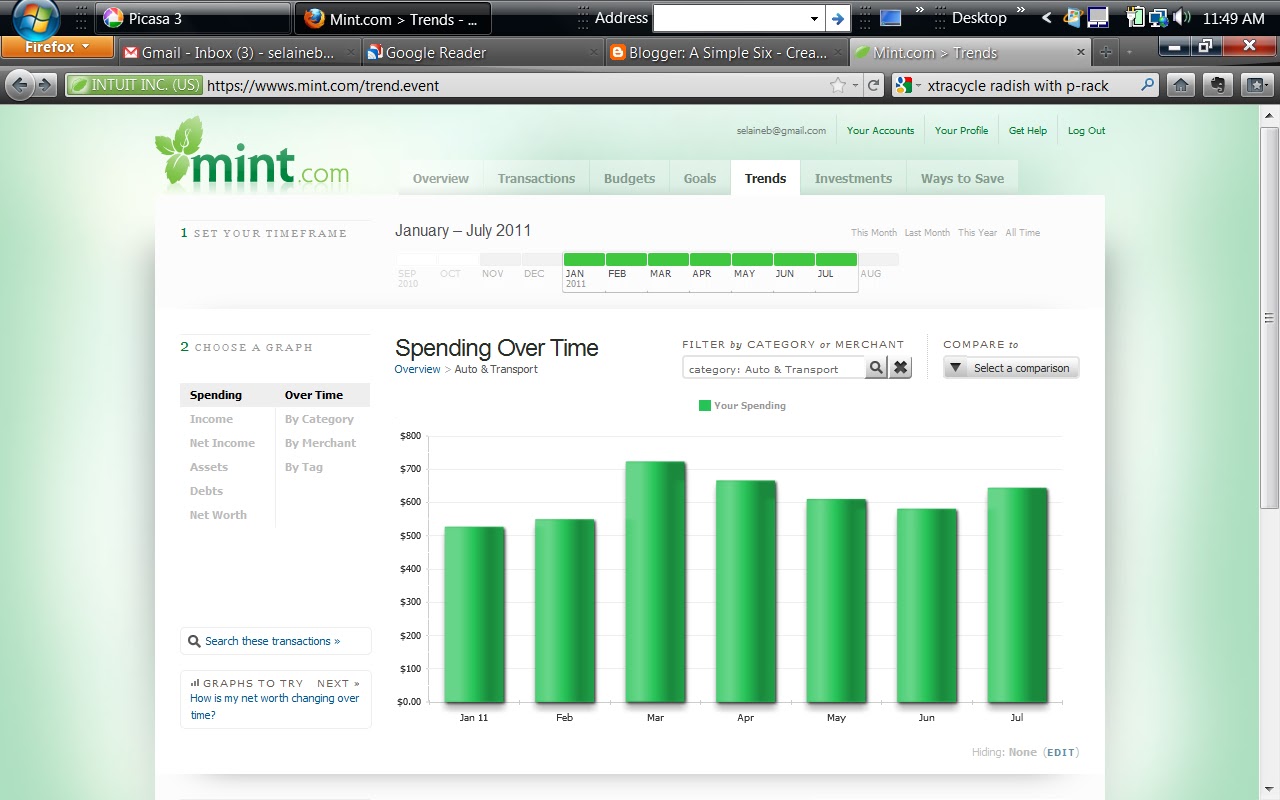The image size is (1280, 800).
Task: Click Your Accounts link
Action: point(880,131)
